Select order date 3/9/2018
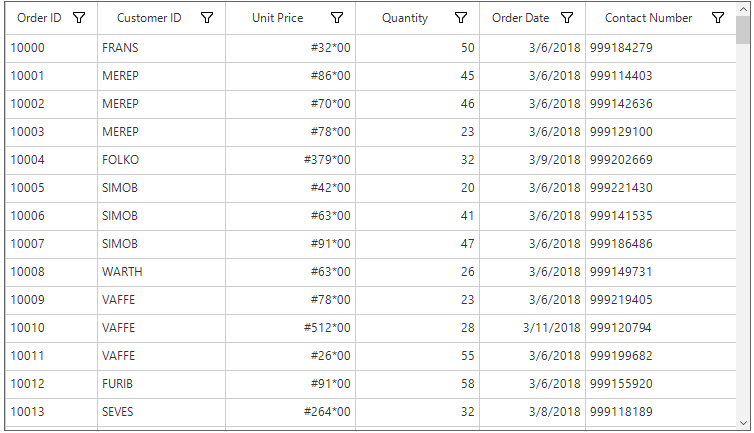The height and width of the screenshot is (433, 754). 532,160
